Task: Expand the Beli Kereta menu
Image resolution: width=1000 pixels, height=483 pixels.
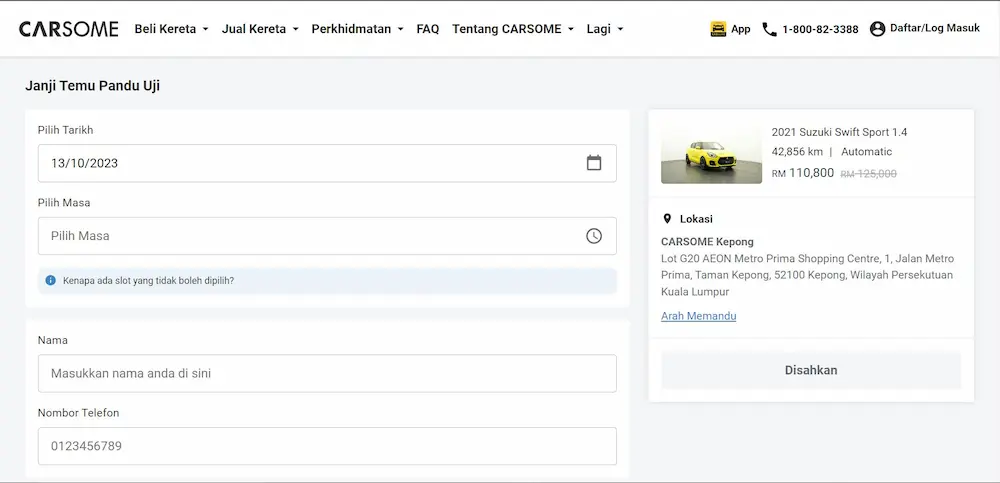Action: tap(172, 29)
